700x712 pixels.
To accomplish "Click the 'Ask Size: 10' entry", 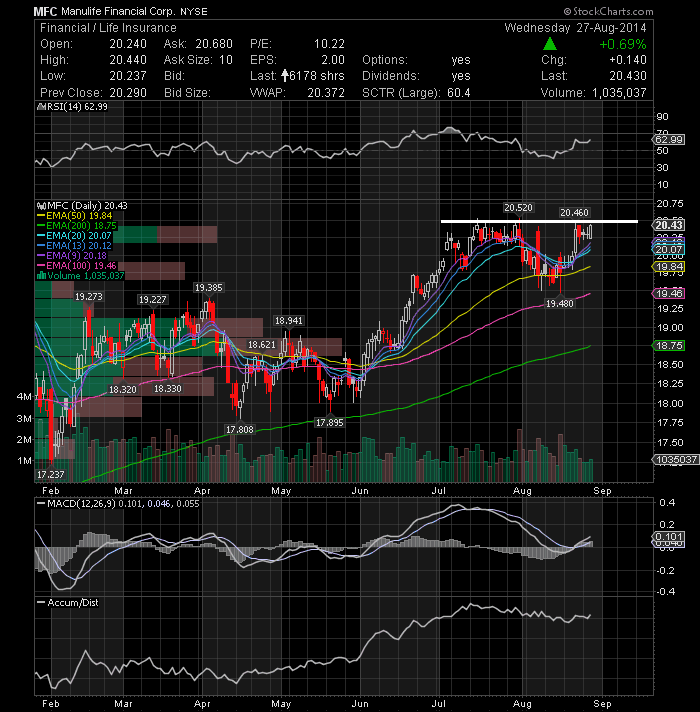I will 198,60.
